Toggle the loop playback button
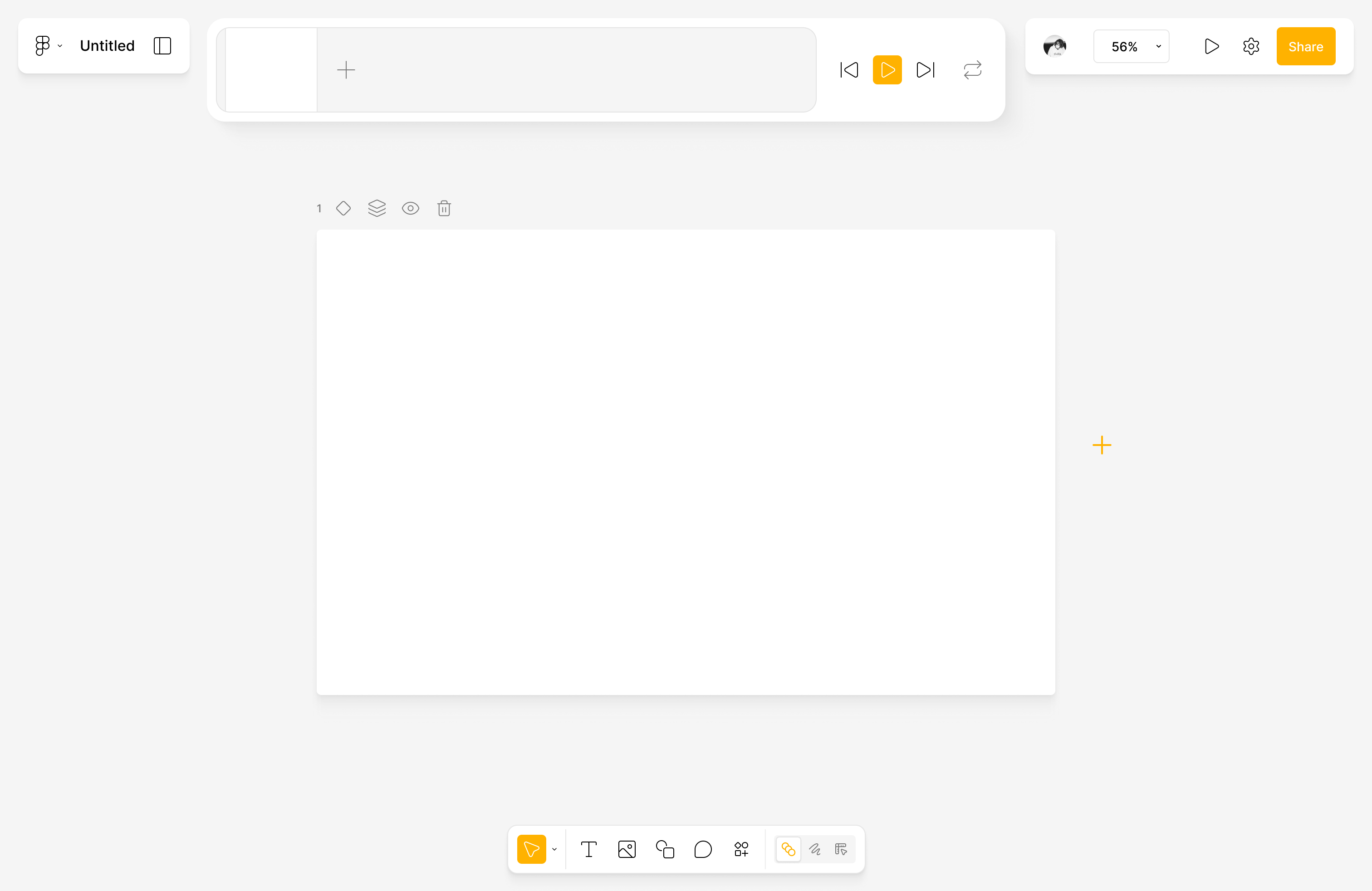Viewport: 1372px width, 891px height. (972, 70)
